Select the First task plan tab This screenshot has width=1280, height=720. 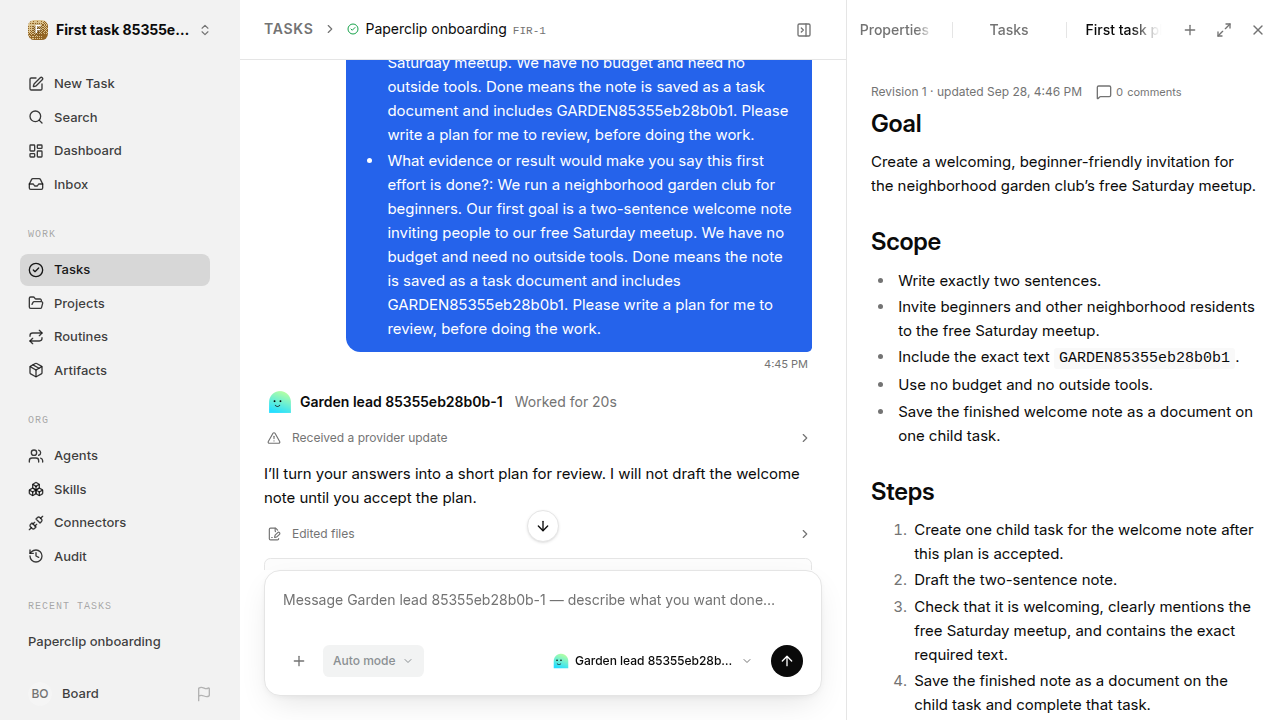click(1122, 30)
